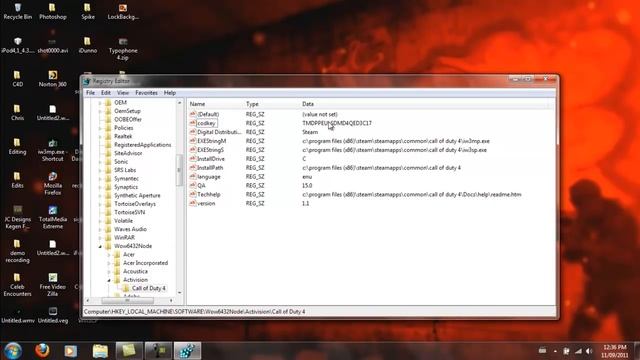Viewport: 640px width, 360px height.
Task: Open Windows Explorer from the taskbar
Action: [100, 351]
